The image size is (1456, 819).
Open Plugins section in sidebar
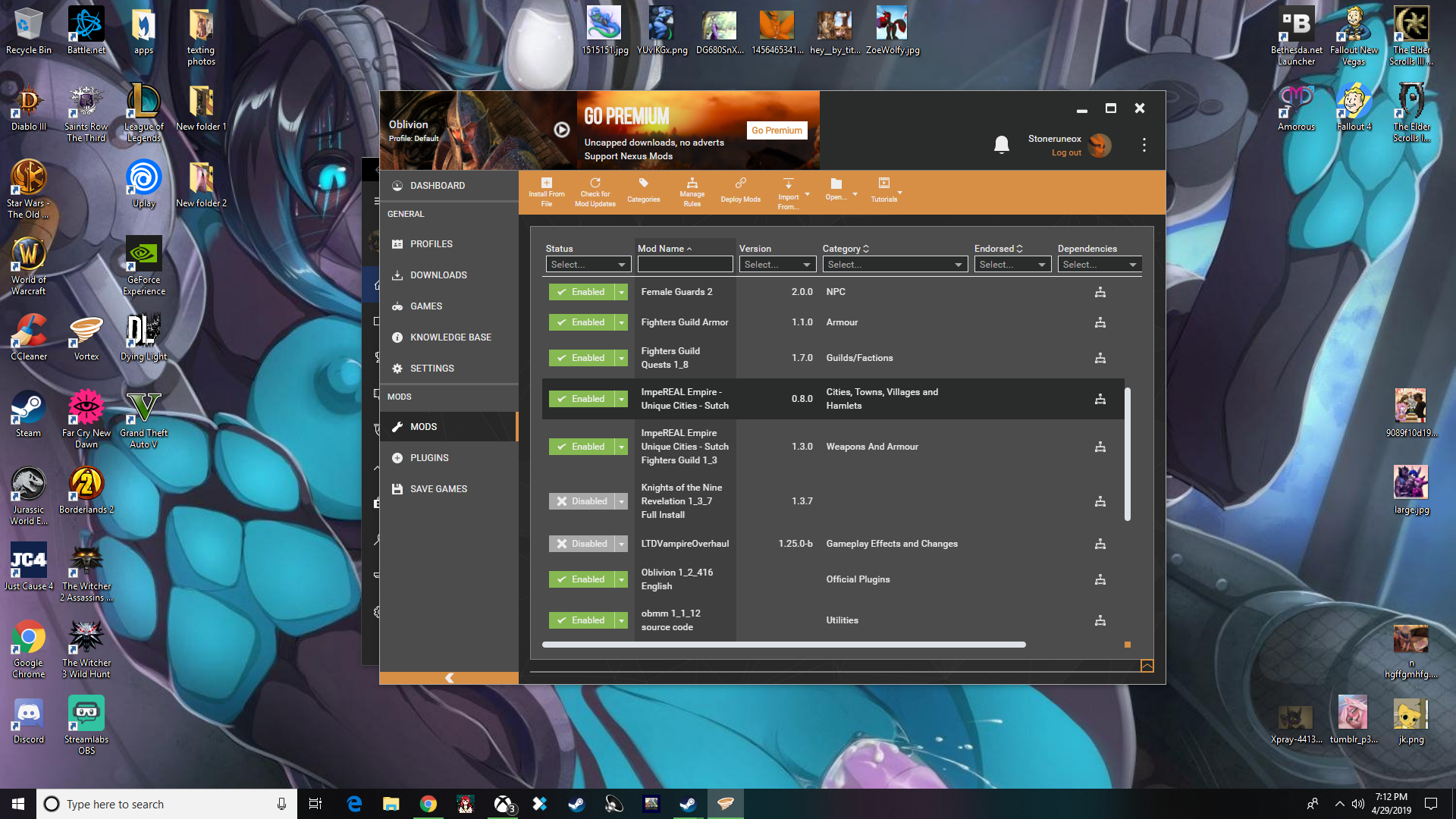(x=449, y=458)
